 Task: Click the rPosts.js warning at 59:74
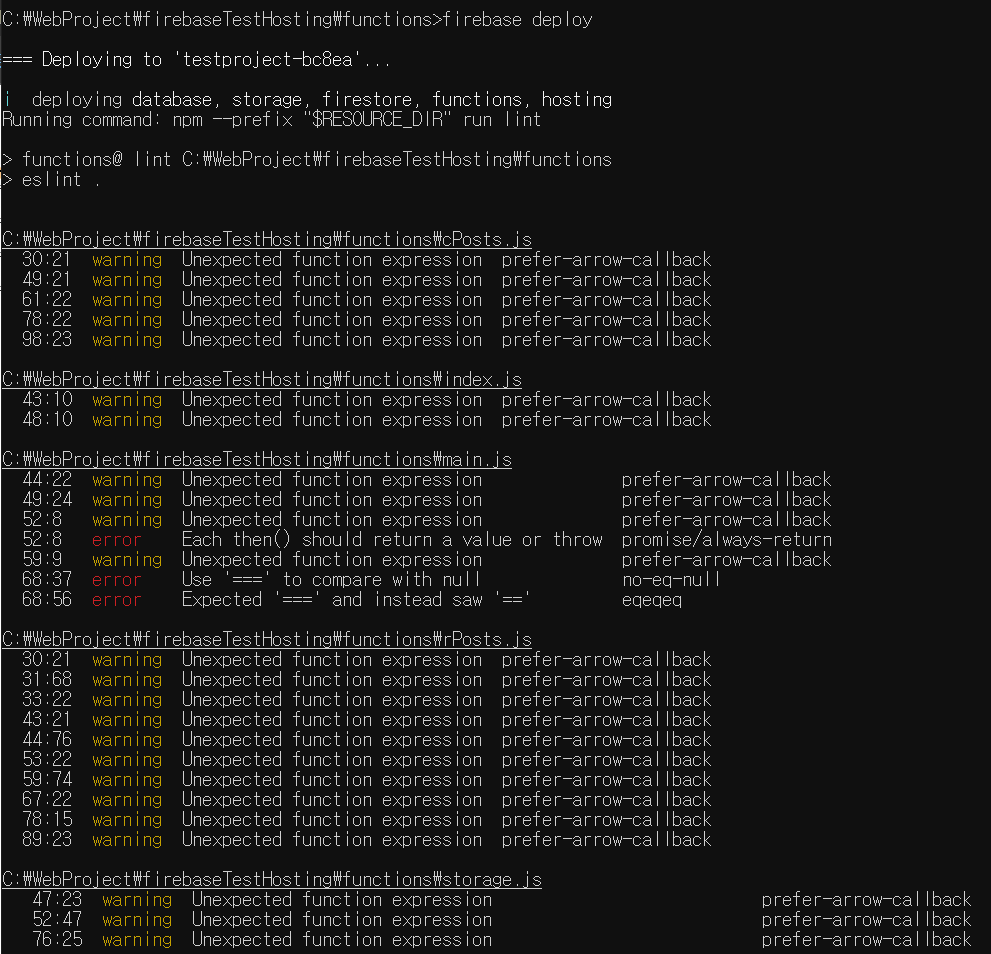pyautogui.click(x=367, y=780)
